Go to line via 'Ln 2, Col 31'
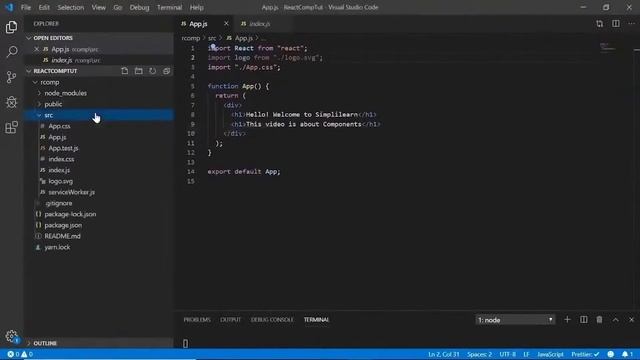Viewport: 640px width, 360px height. (444, 354)
